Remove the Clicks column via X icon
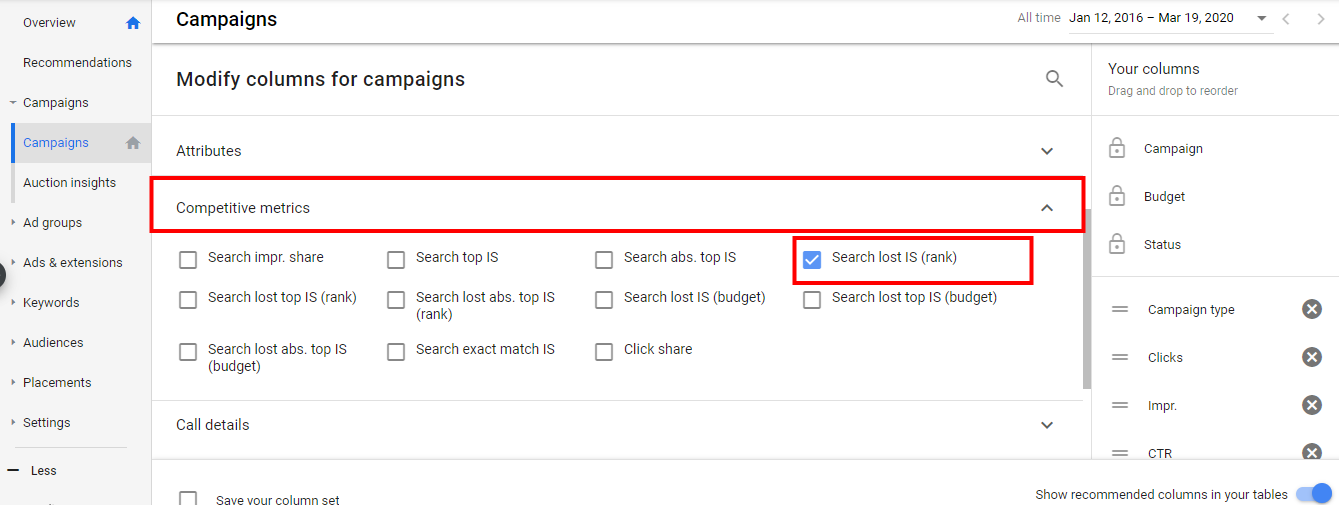The height and width of the screenshot is (505, 1339). click(1312, 357)
